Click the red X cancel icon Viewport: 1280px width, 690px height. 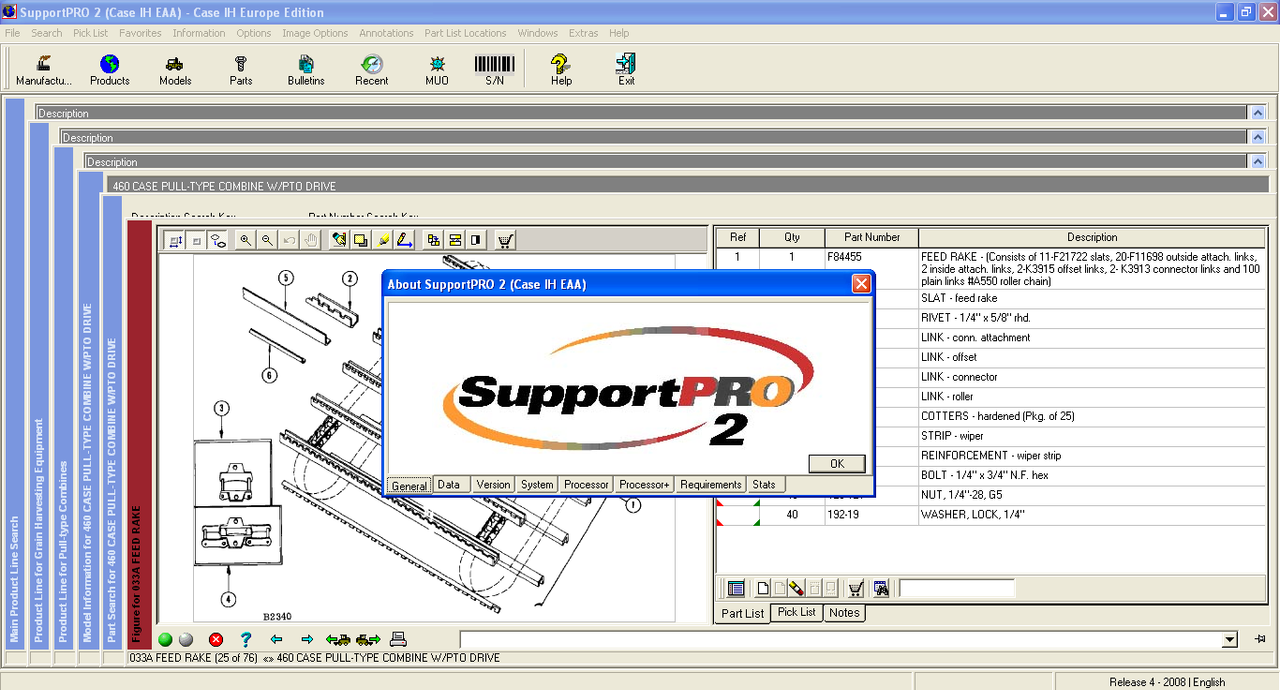[x=216, y=639]
